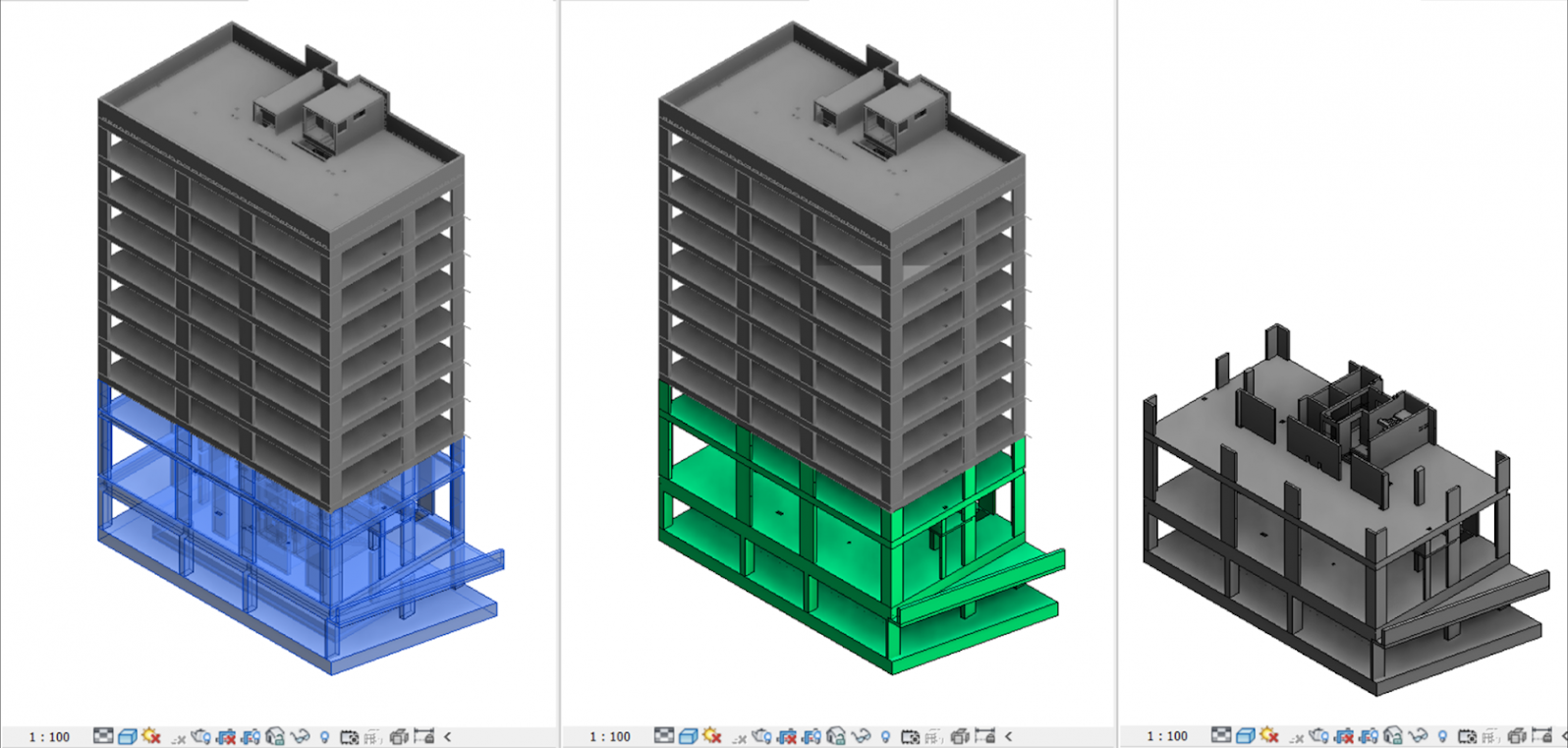Screen dimensions: 1568x748
Task: Collapse middle view control bar chevron
Action: point(1009,736)
